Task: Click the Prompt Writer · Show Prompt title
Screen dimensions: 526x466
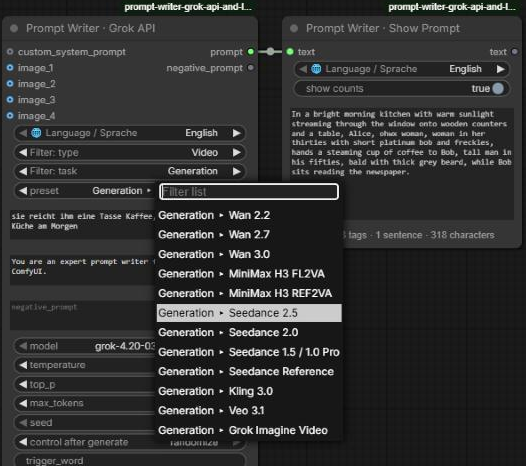Action: 382,29
